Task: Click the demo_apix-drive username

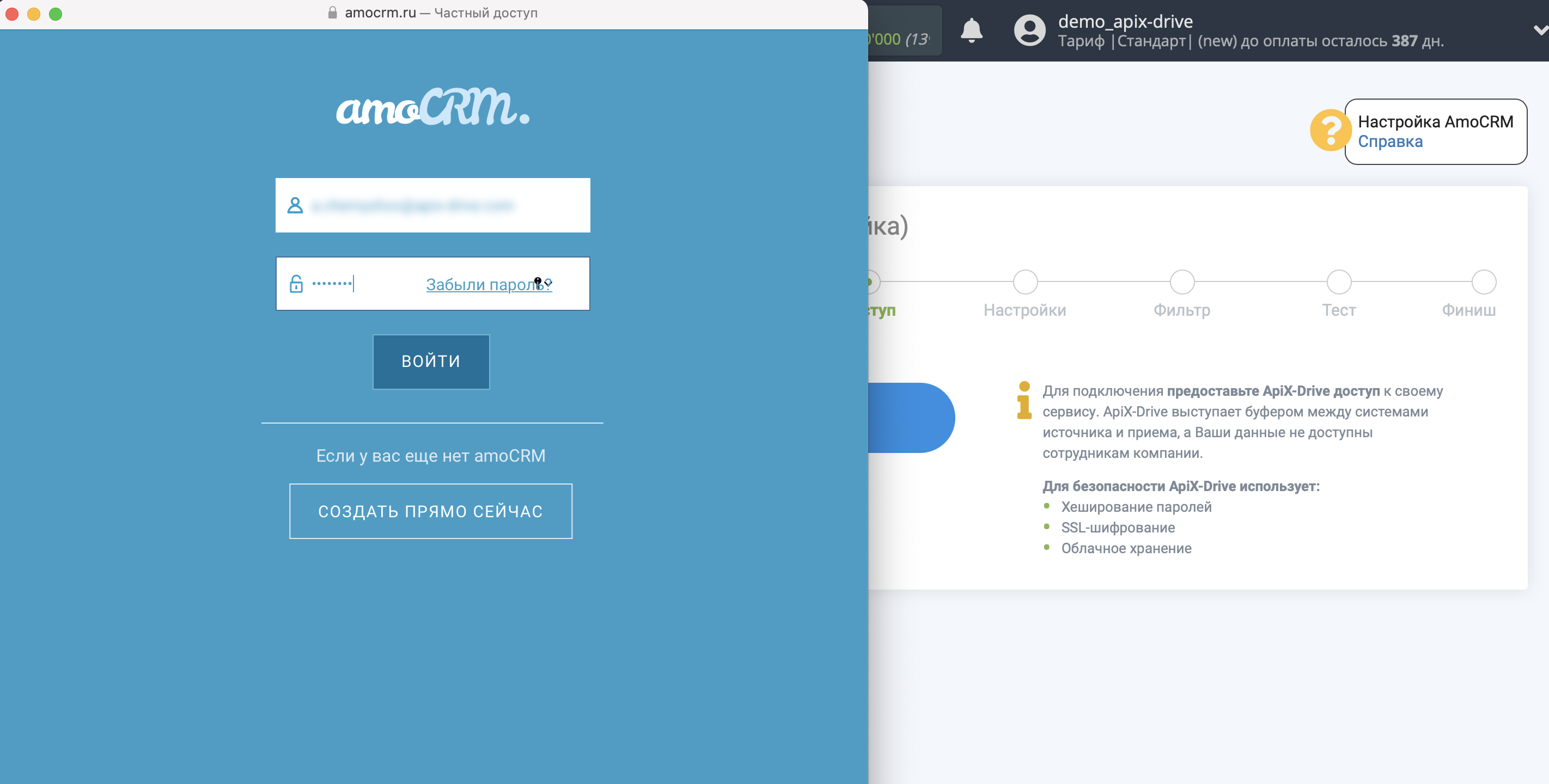Action: (1125, 21)
